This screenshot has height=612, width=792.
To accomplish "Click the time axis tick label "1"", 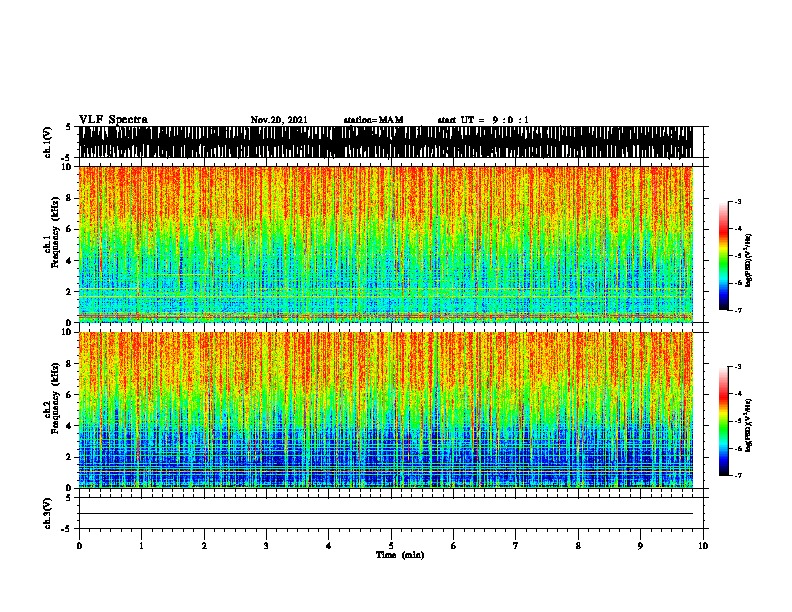I will click(141, 546).
